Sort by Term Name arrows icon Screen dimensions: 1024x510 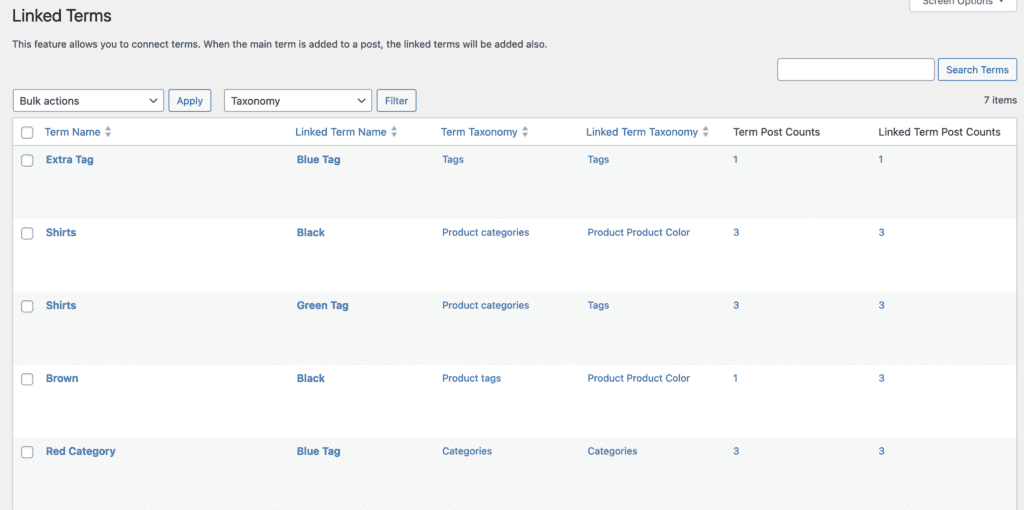108,132
